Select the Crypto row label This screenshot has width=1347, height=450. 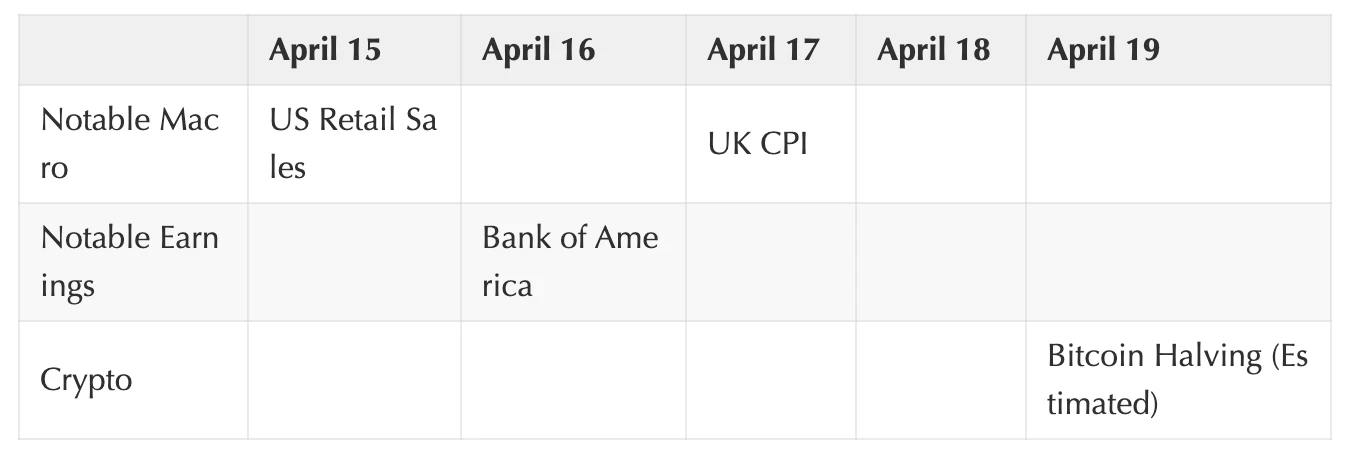click(x=87, y=380)
